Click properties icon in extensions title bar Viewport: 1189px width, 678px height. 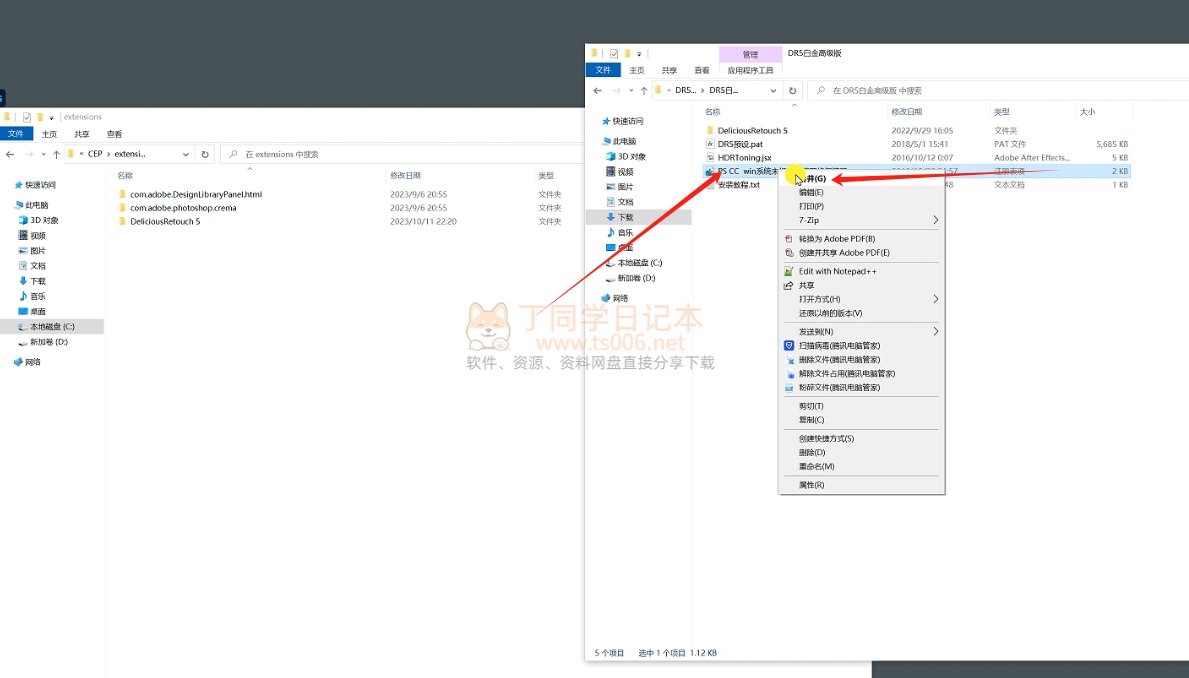(27, 117)
